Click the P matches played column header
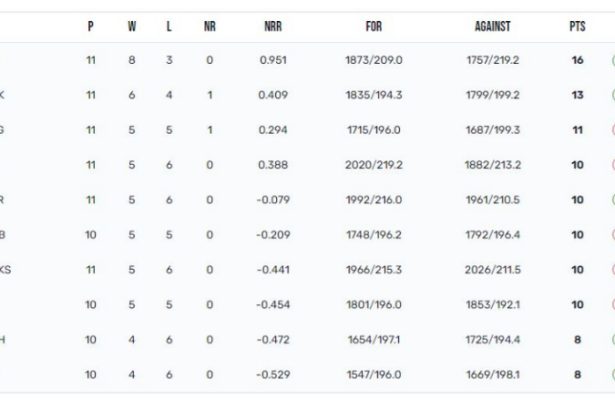 pos(91,27)
